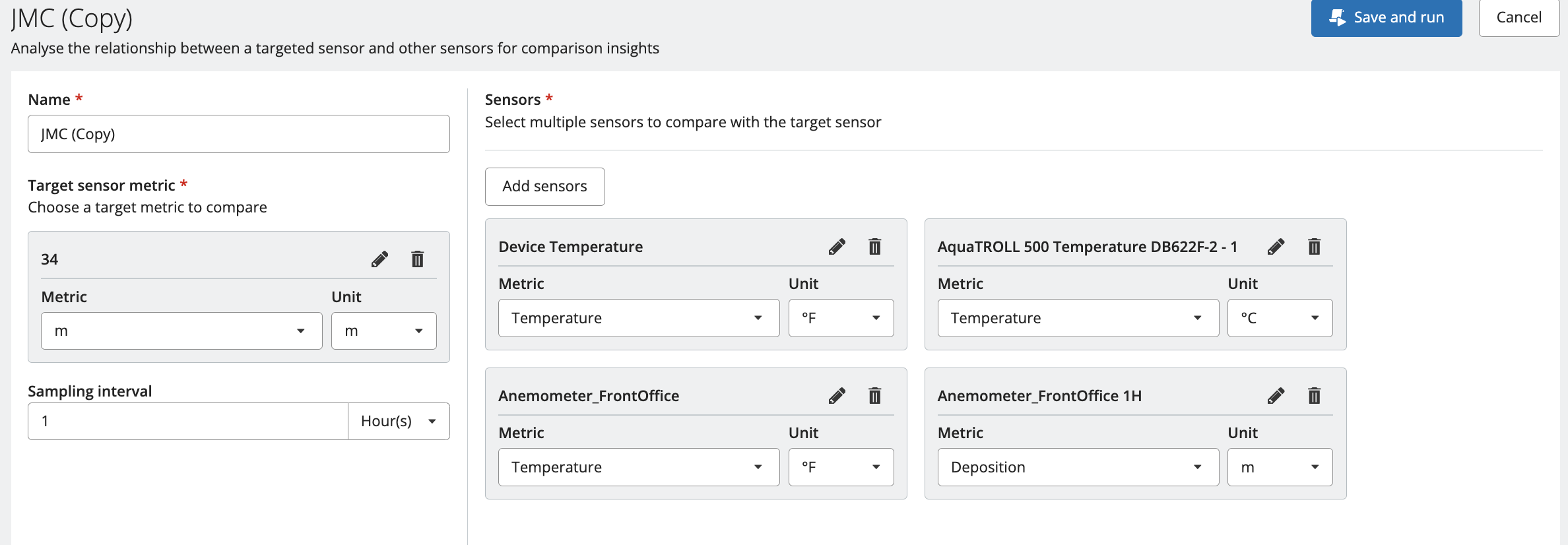Open the target sensor Unit dropdown
Viewport: 1568px width, 545px height.
tap(383, 331)
